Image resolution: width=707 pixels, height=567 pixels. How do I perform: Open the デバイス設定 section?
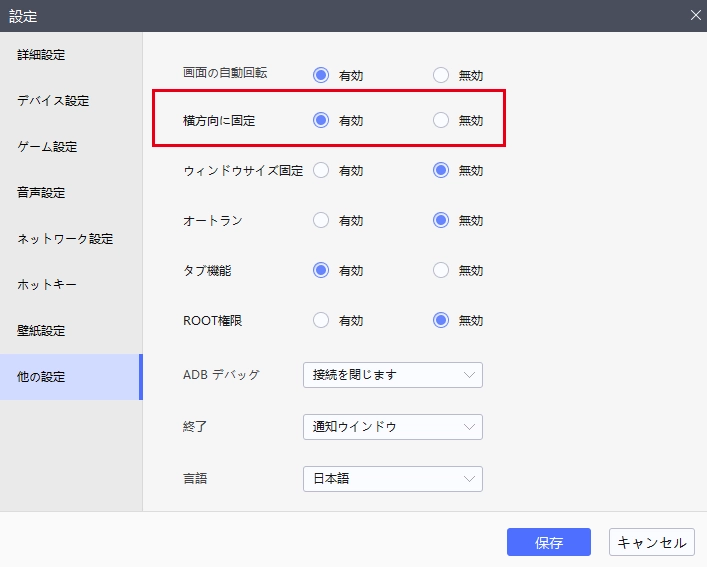(71, 101)
